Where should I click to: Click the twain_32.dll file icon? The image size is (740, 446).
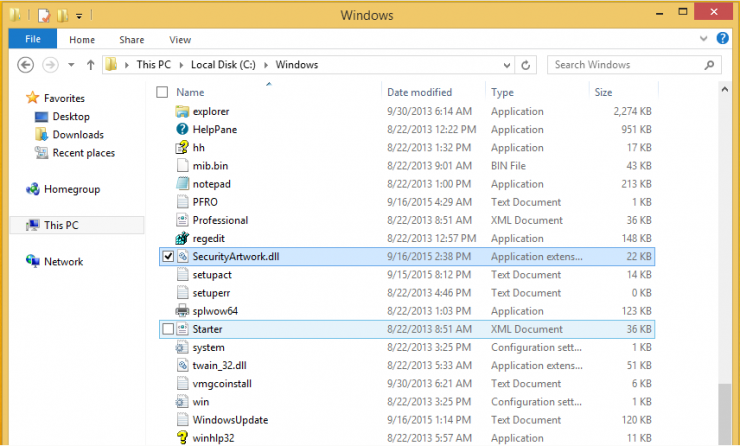(x=182, y=366)
